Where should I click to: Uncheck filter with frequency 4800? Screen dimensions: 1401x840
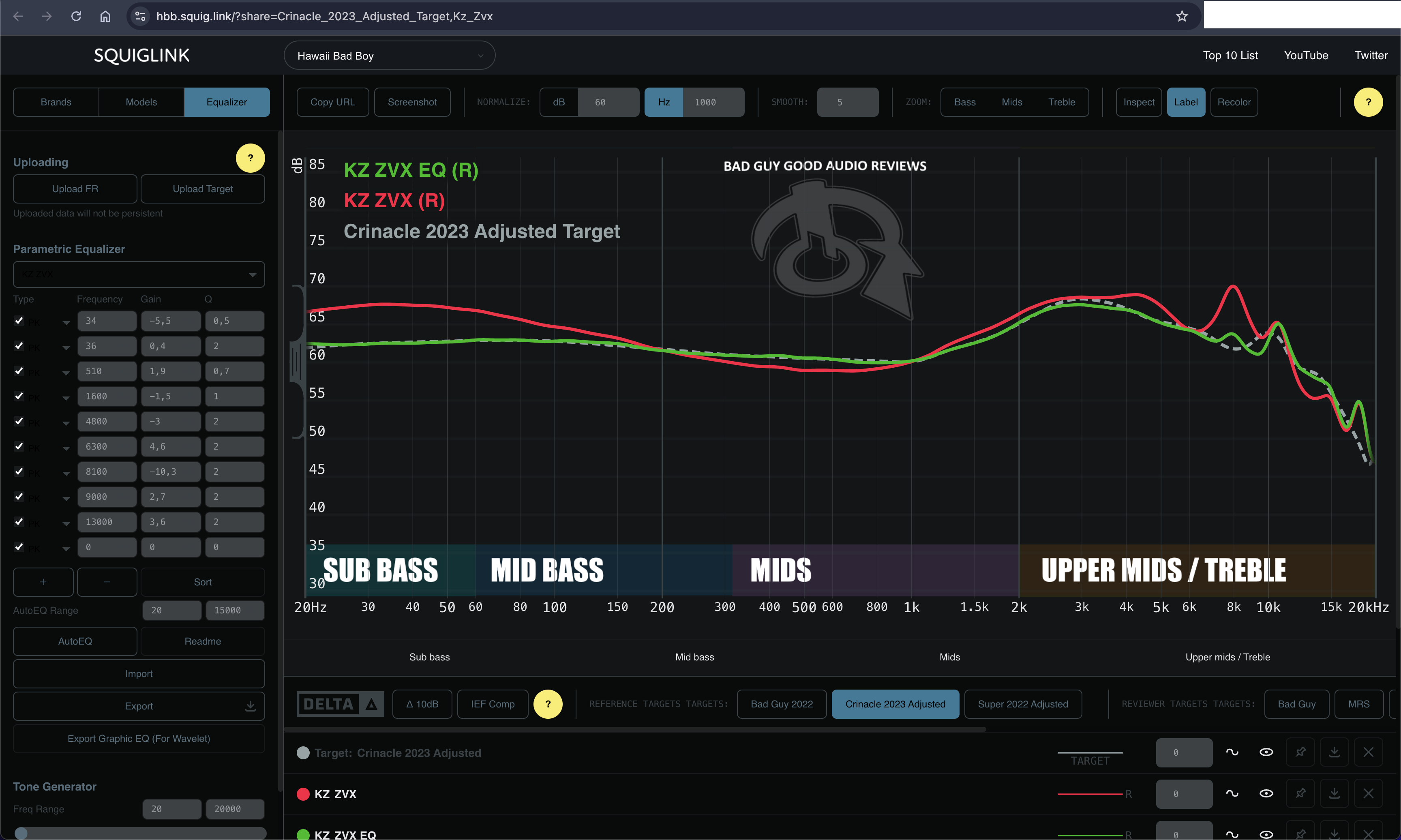click(x=19, y=421)
